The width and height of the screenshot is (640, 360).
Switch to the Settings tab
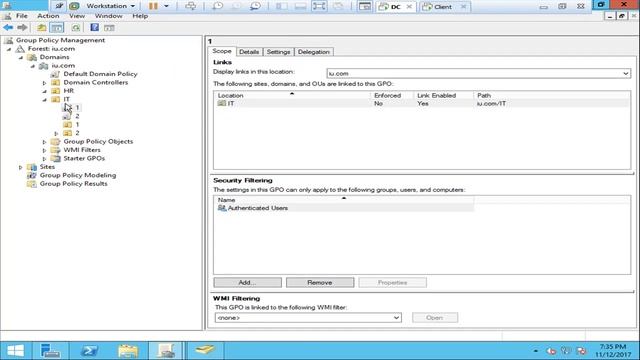point(278,52)
